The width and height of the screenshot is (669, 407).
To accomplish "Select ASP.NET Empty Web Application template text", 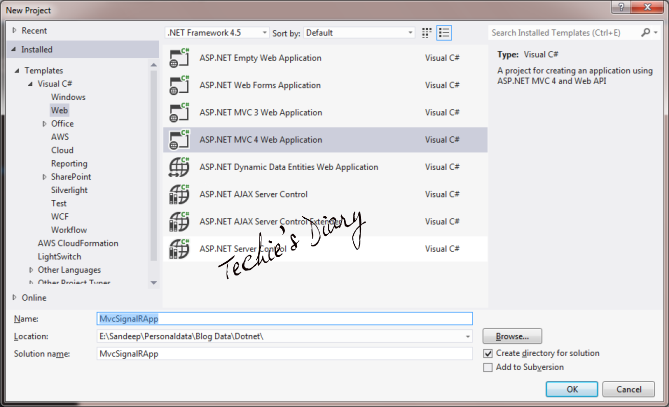I will tap(260, 58).
